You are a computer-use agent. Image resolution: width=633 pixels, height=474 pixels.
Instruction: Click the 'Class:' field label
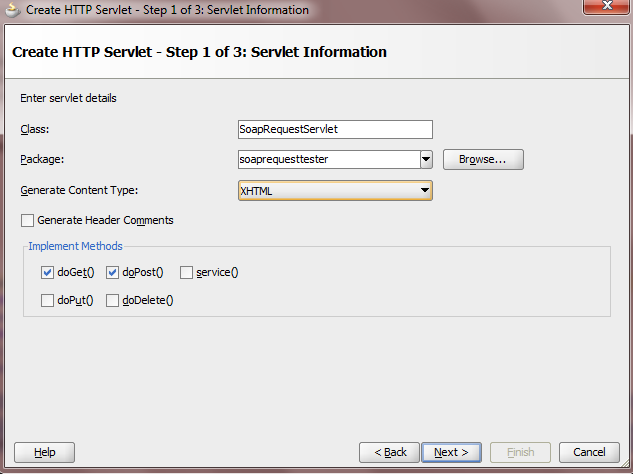pos(35,129)
